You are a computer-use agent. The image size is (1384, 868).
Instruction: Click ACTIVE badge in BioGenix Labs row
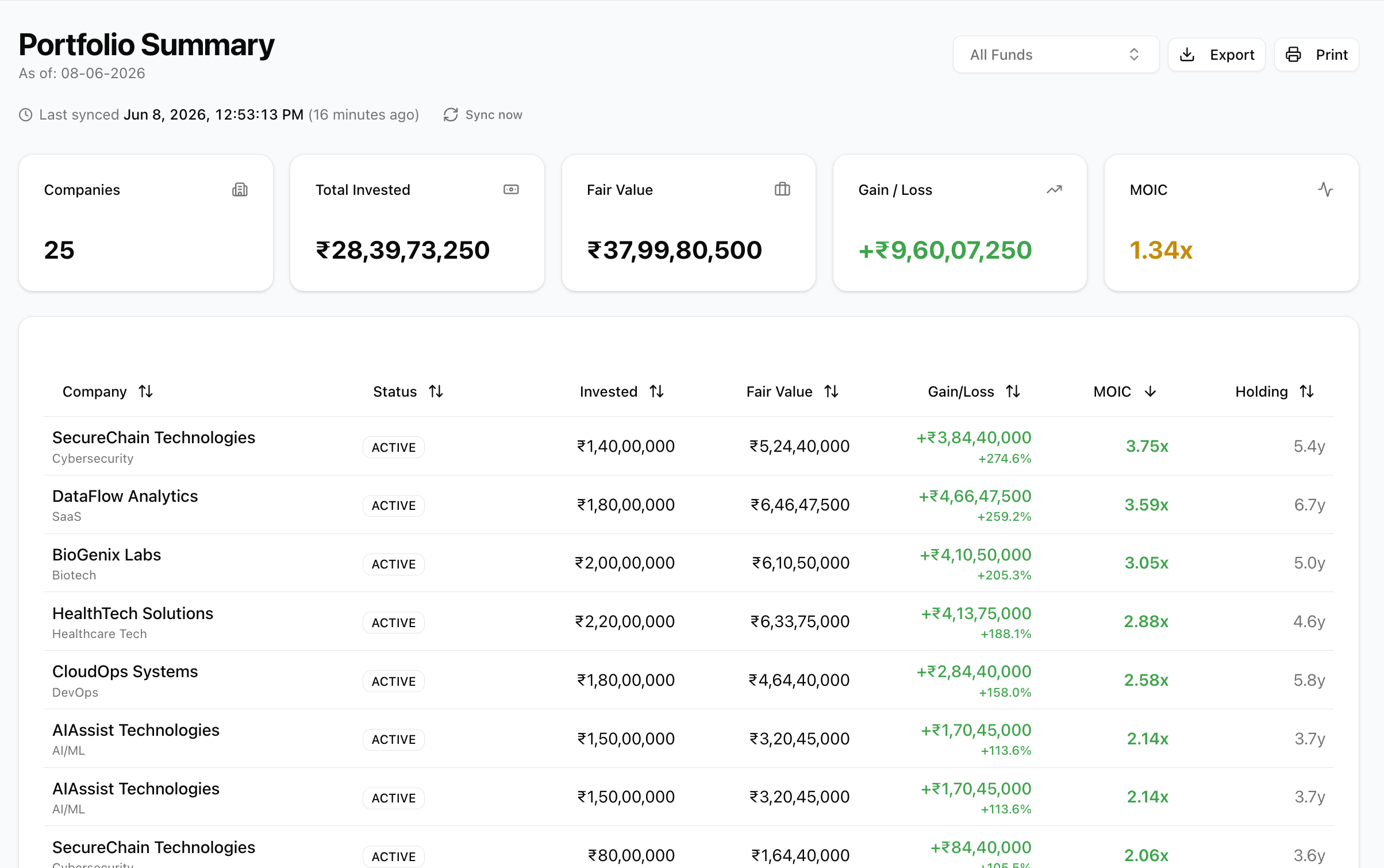click(394, 564)
